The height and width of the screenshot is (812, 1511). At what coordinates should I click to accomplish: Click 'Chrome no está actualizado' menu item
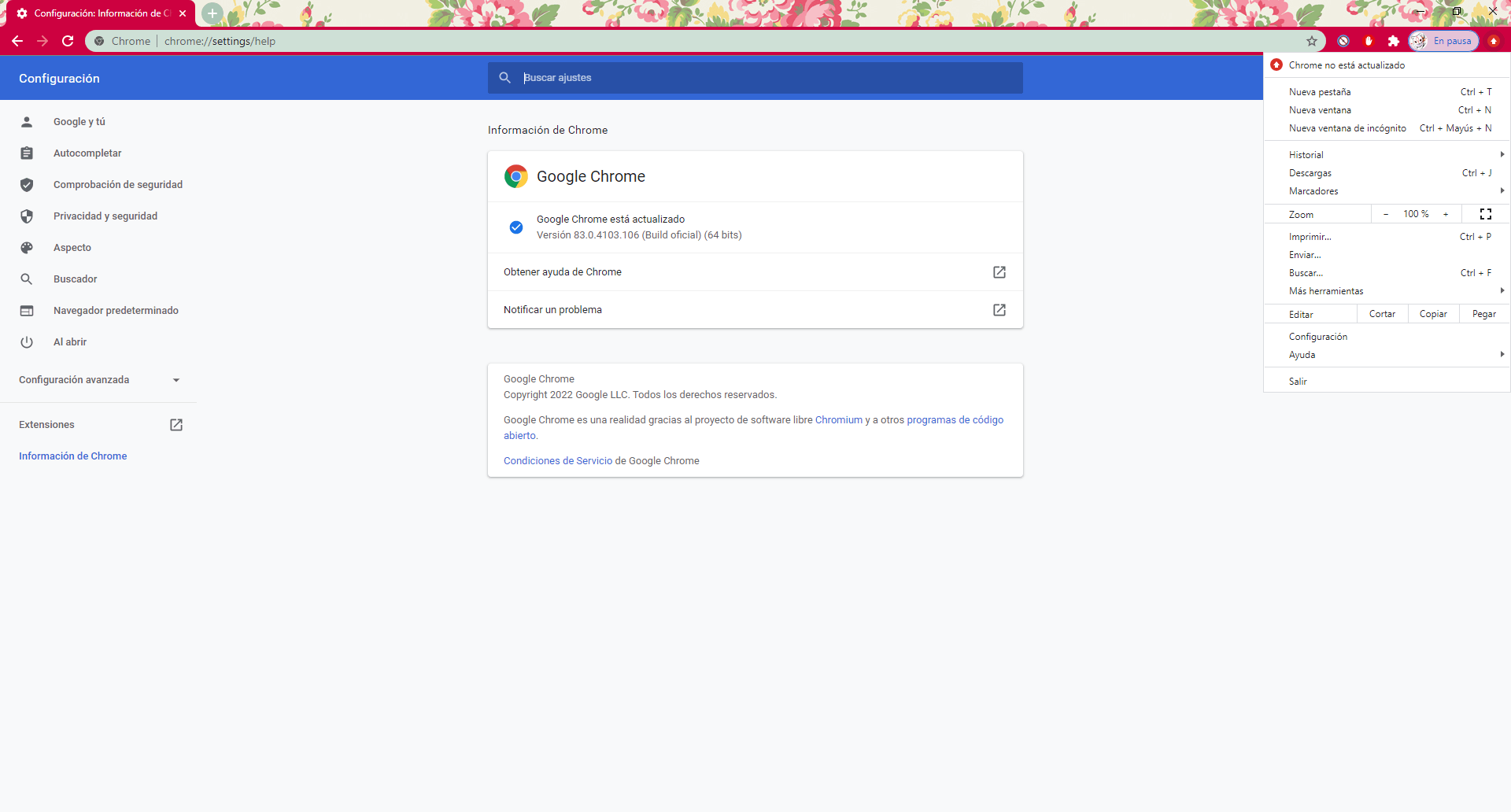[1387, 65]
